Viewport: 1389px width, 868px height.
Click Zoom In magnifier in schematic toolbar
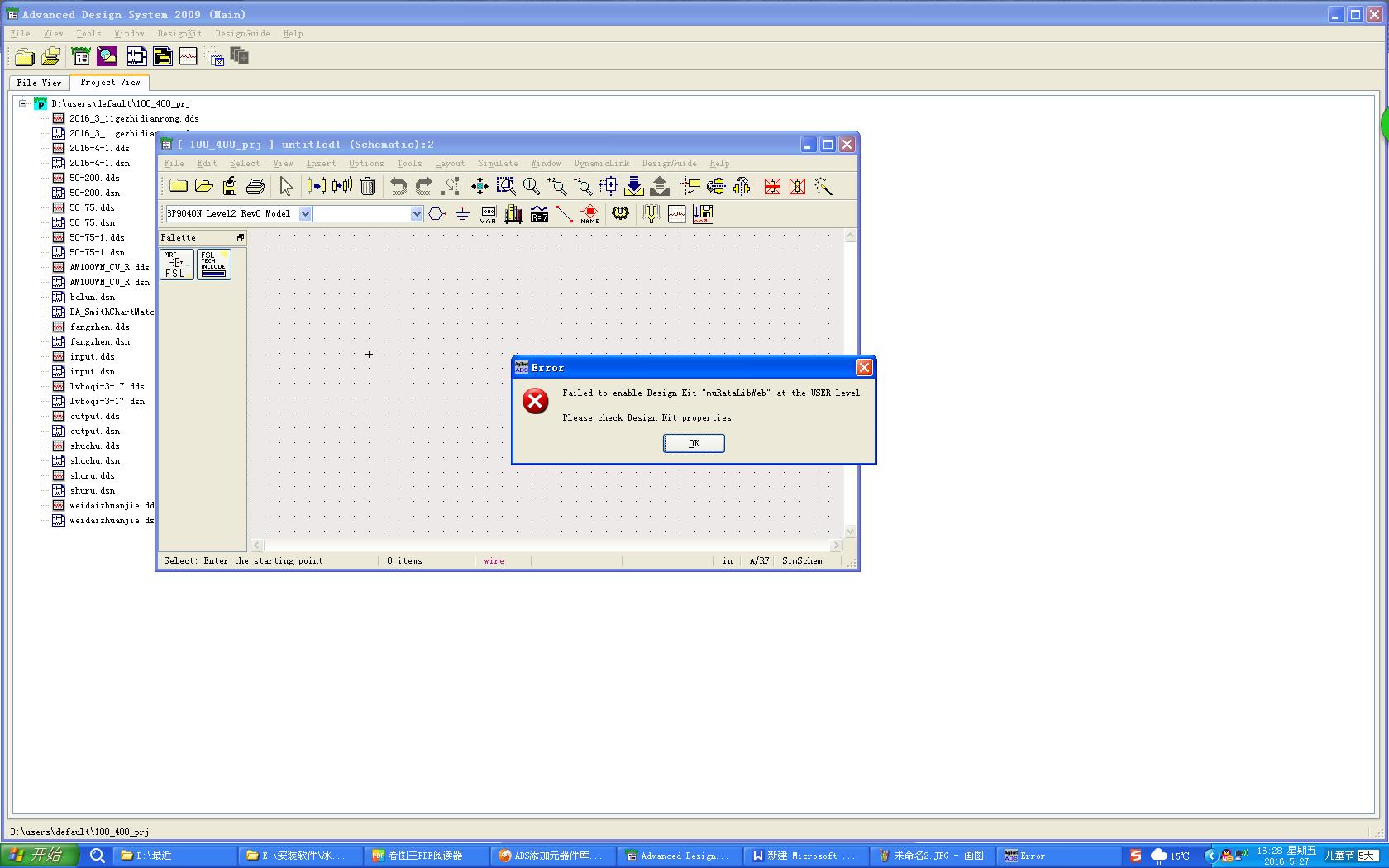click(x=531, y=186)
